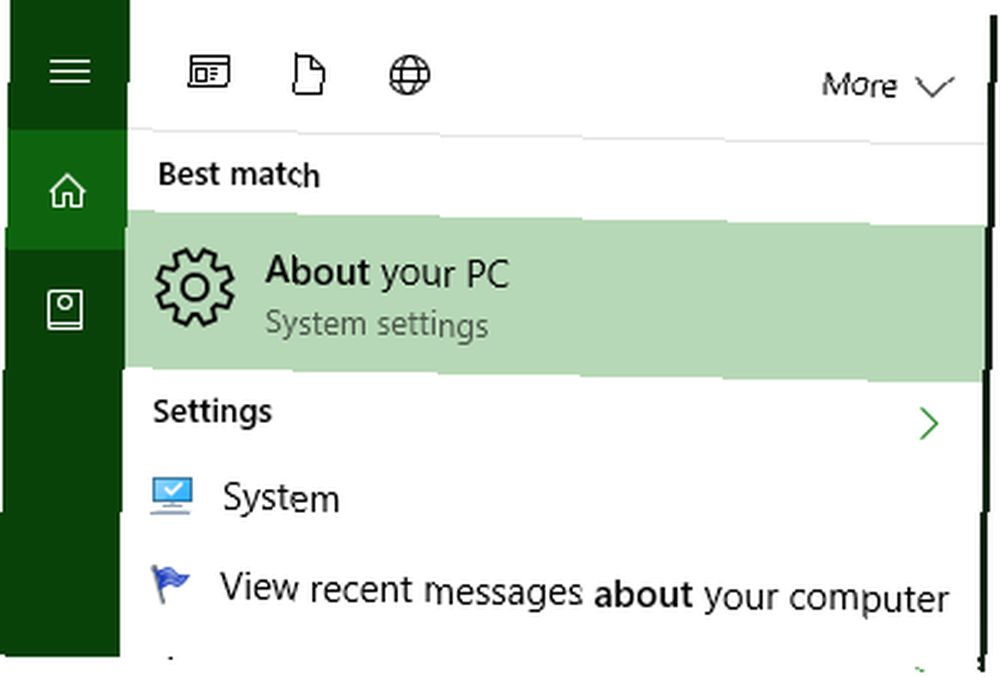Select the Home icon in sidebar

[68, 191]
